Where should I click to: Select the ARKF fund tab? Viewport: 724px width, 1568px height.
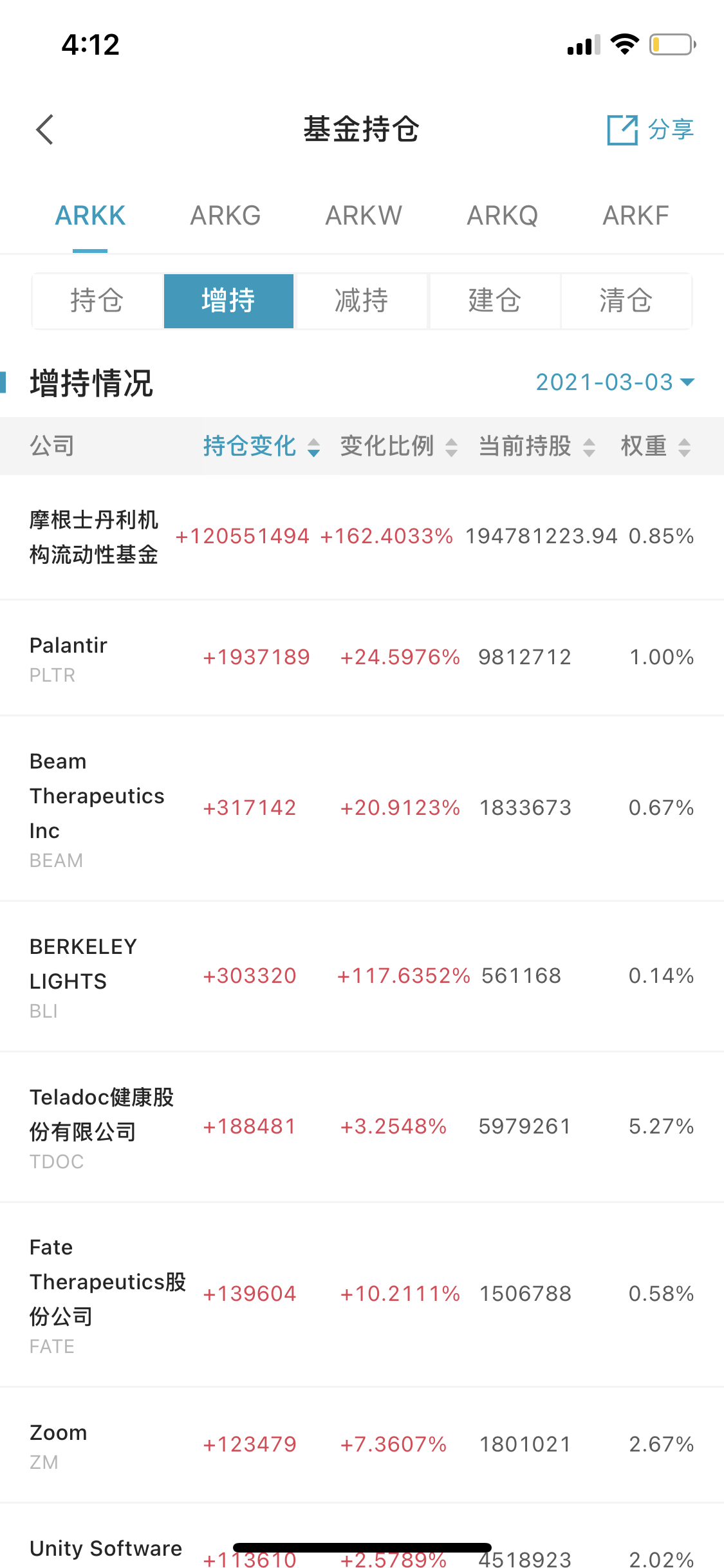pyautogui.click(x=636, y=216)
